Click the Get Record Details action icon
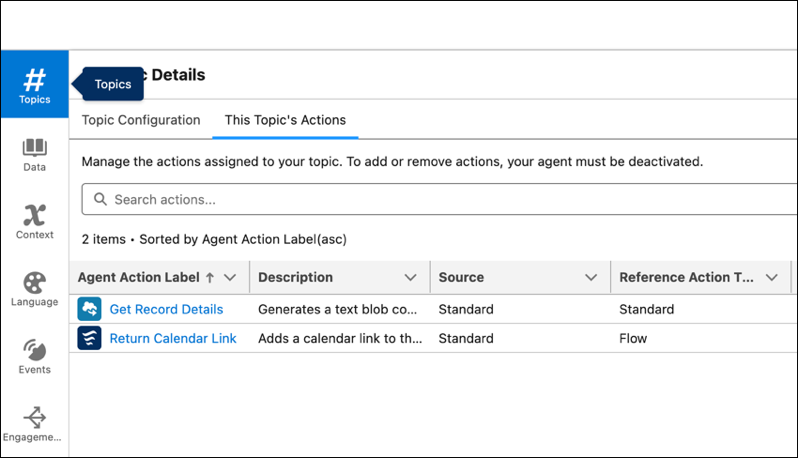798x458 pixels. [89, 309]
